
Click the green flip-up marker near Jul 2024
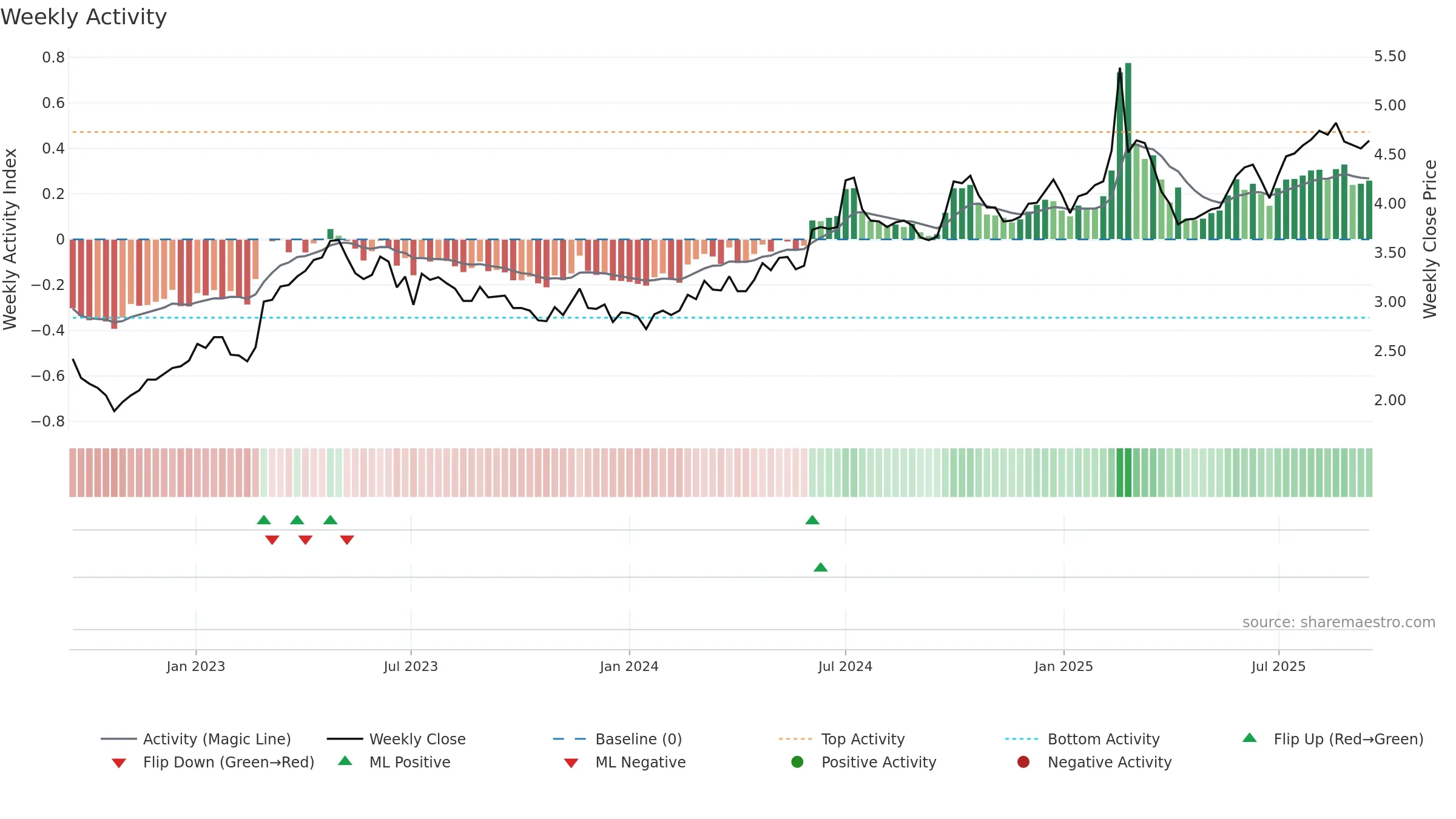click(x=812, y=520)
